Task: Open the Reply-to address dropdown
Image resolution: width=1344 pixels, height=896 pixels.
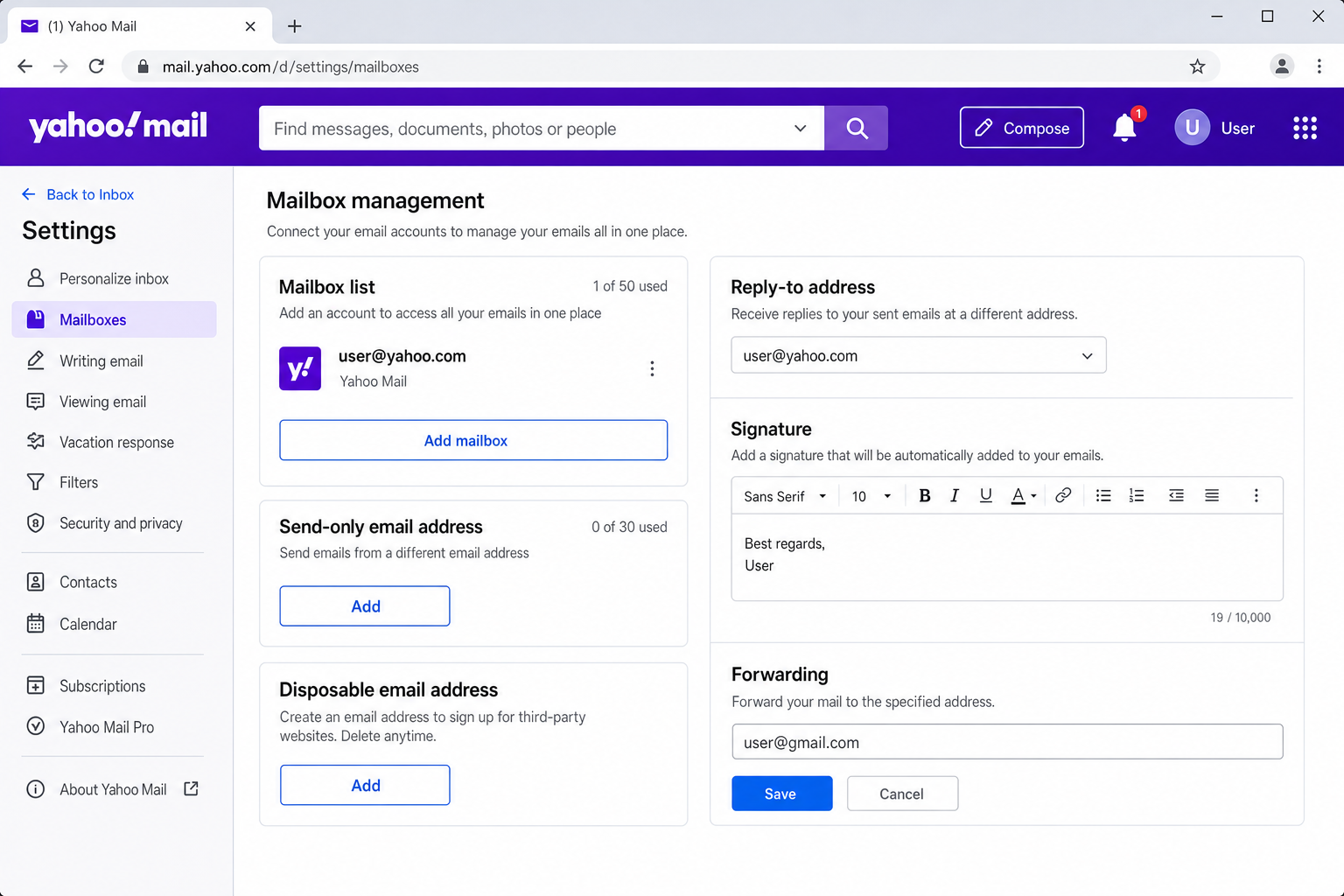Action: [919, 355]
